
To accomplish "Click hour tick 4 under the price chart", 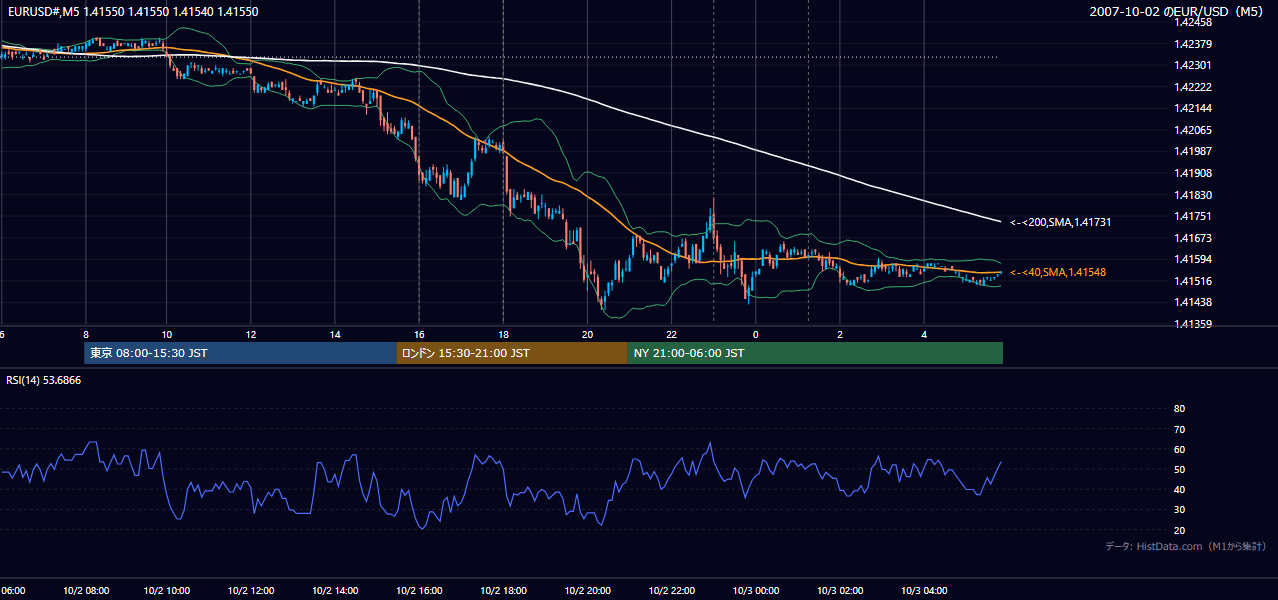I will point(924,334).
